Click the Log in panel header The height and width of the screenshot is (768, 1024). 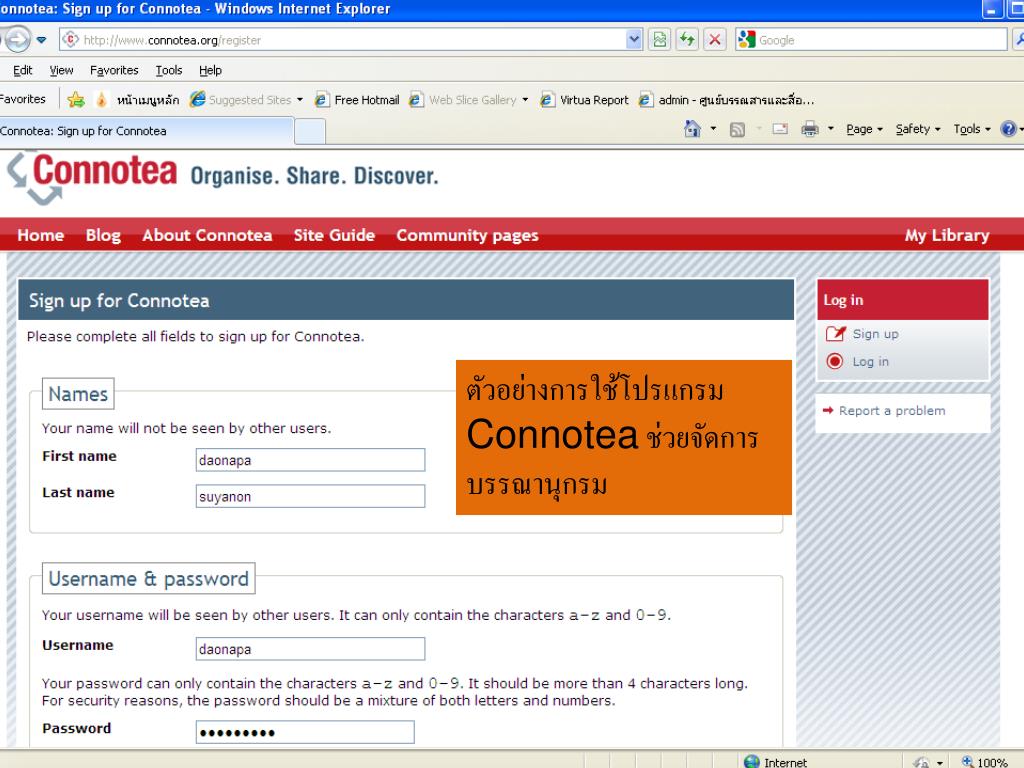(x=903, y=300)
